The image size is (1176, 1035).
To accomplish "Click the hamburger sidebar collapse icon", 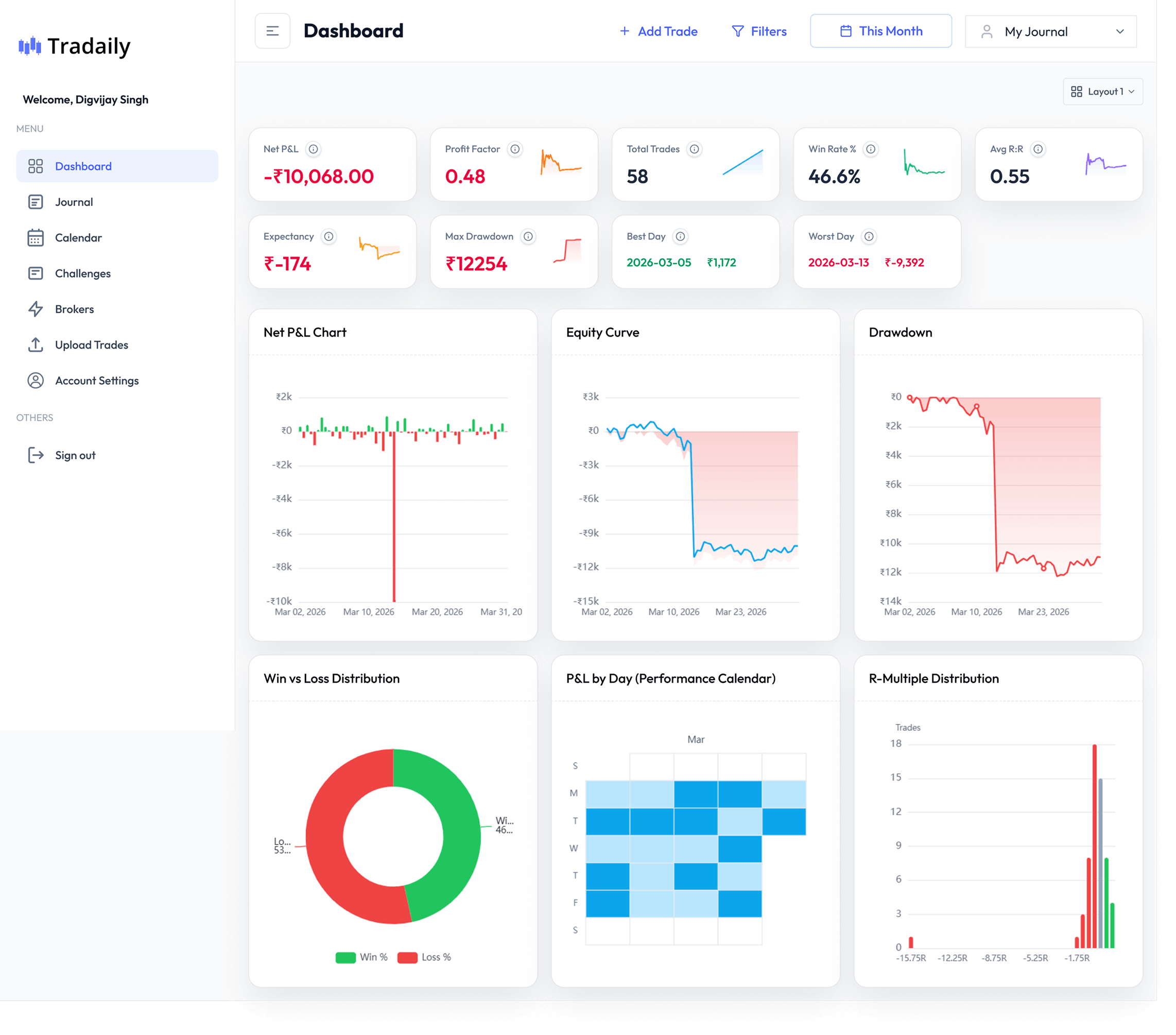I will tap(272, 31).
